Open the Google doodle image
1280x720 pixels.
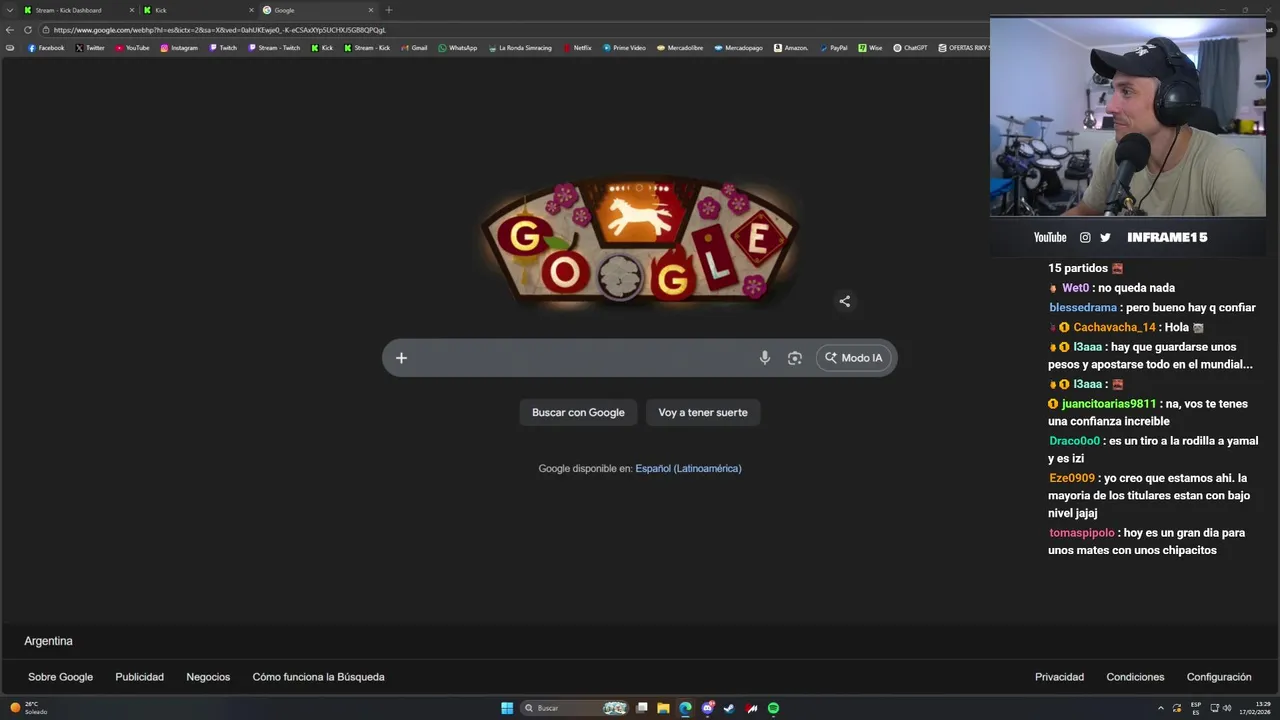click(x=639, y=241)
